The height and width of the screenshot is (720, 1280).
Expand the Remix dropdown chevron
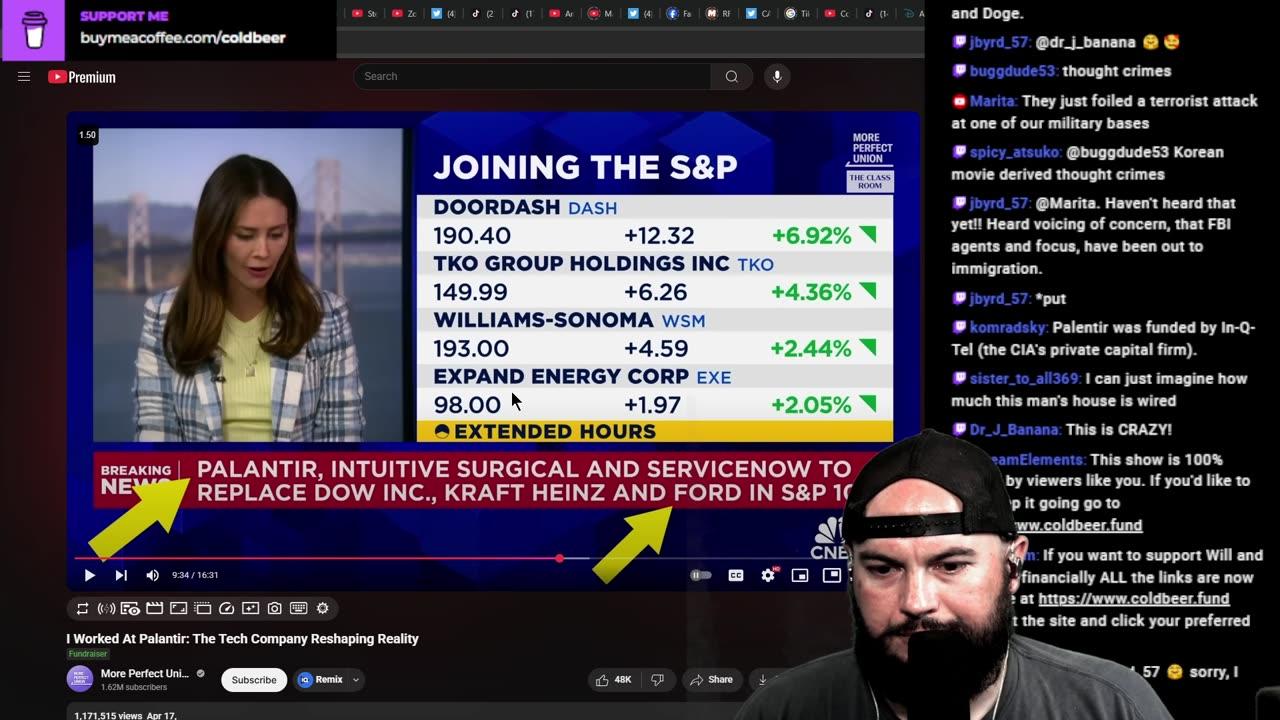356,680
